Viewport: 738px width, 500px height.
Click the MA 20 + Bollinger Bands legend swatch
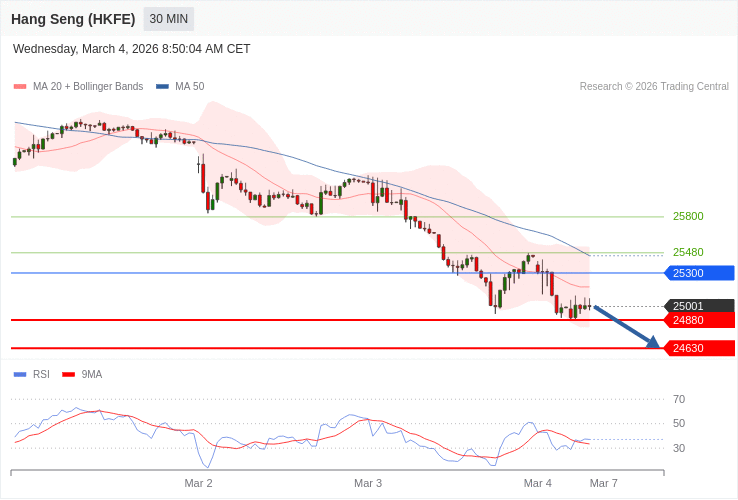[20, 87]
